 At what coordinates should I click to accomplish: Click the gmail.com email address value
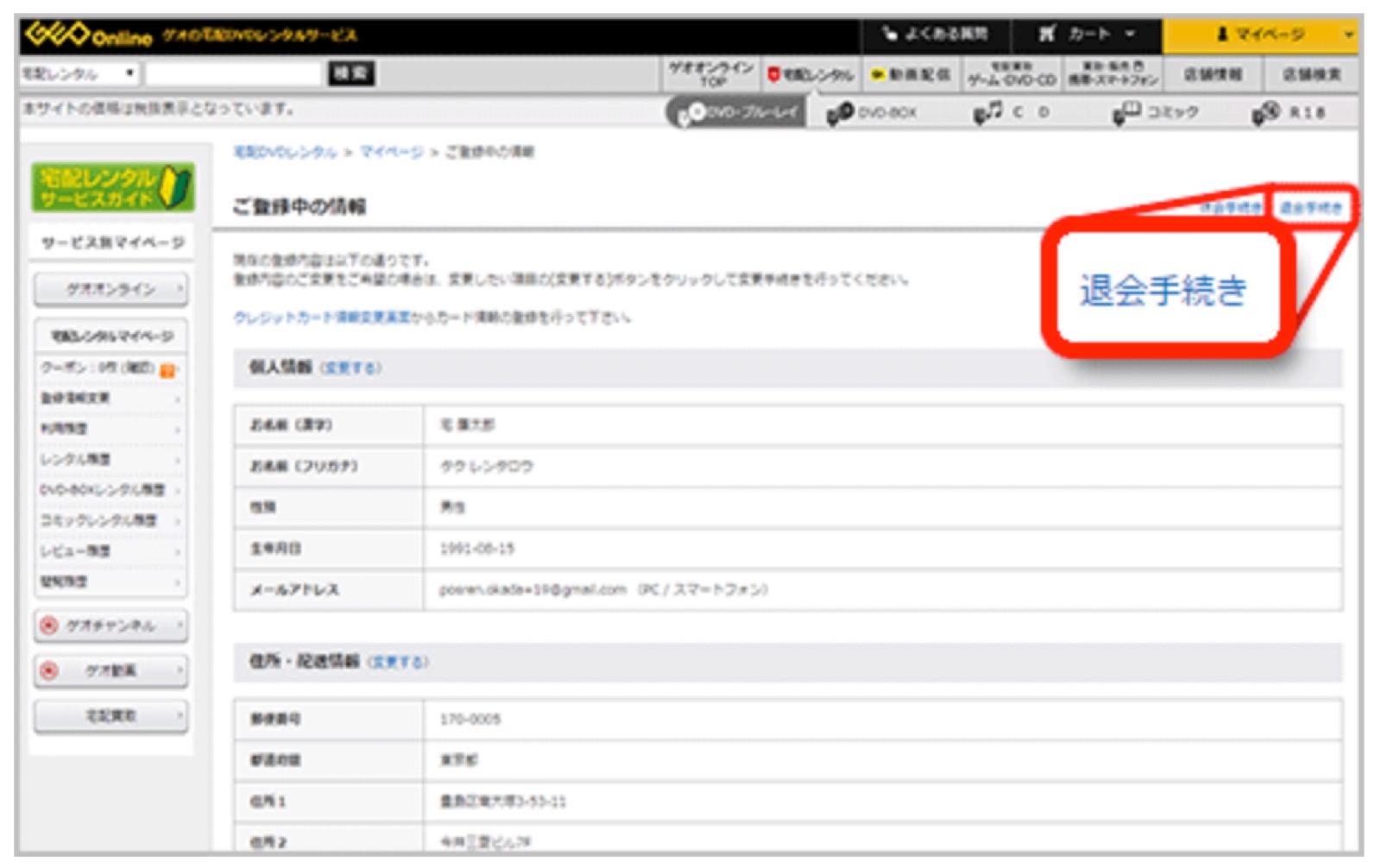533,590
